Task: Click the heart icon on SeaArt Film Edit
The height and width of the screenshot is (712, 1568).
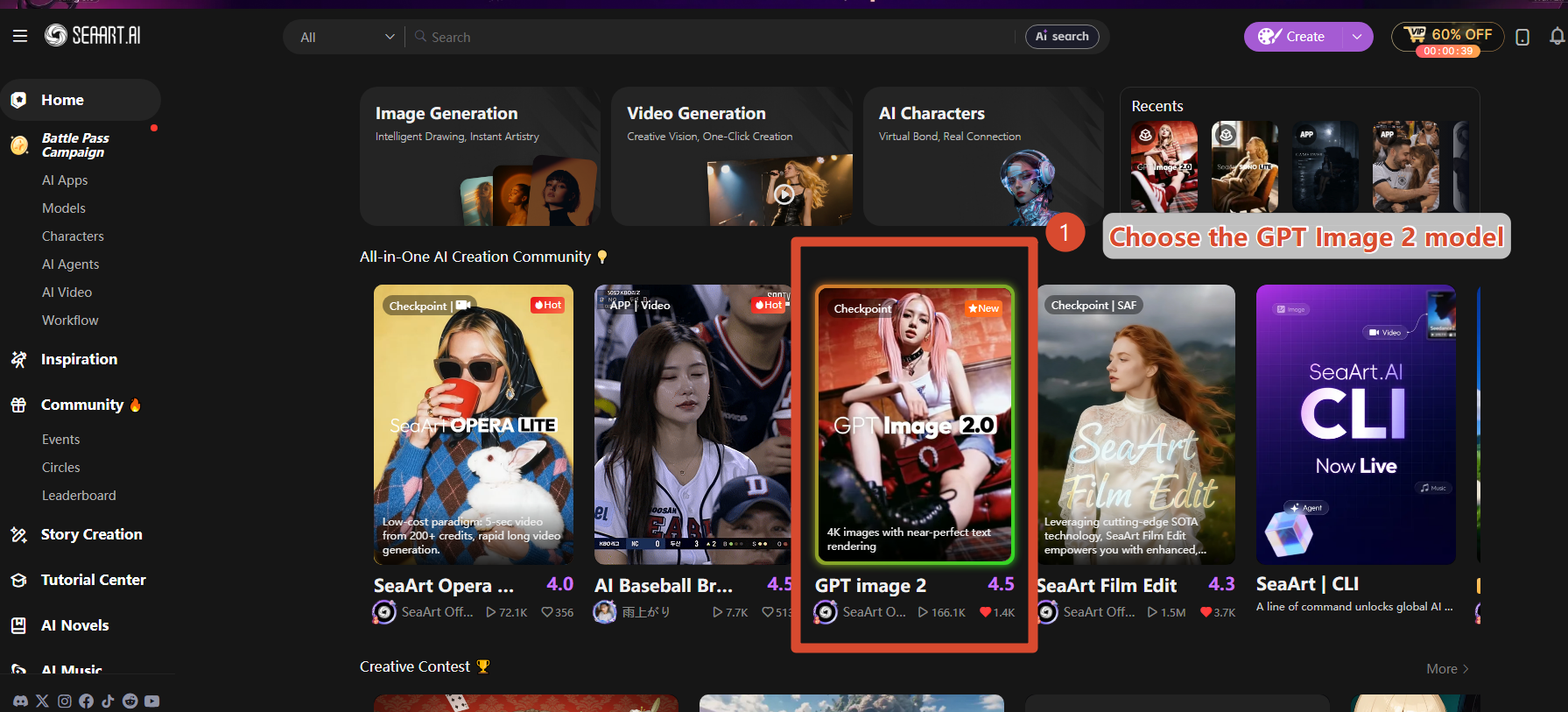Action: point(1206,612)
